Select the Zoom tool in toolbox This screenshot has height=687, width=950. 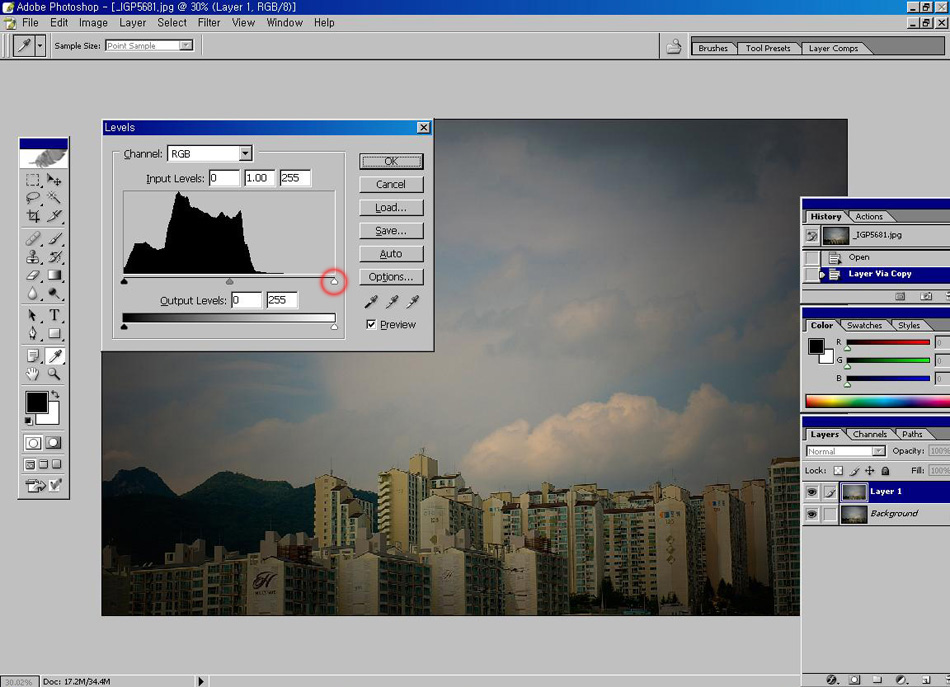(55, 374)
